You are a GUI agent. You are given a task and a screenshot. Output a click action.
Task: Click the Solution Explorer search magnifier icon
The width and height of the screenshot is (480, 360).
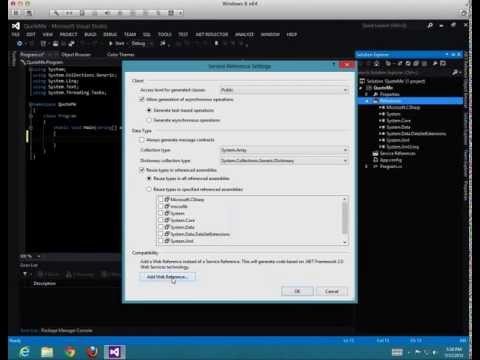pyautogui.click(x=454, y=72)
